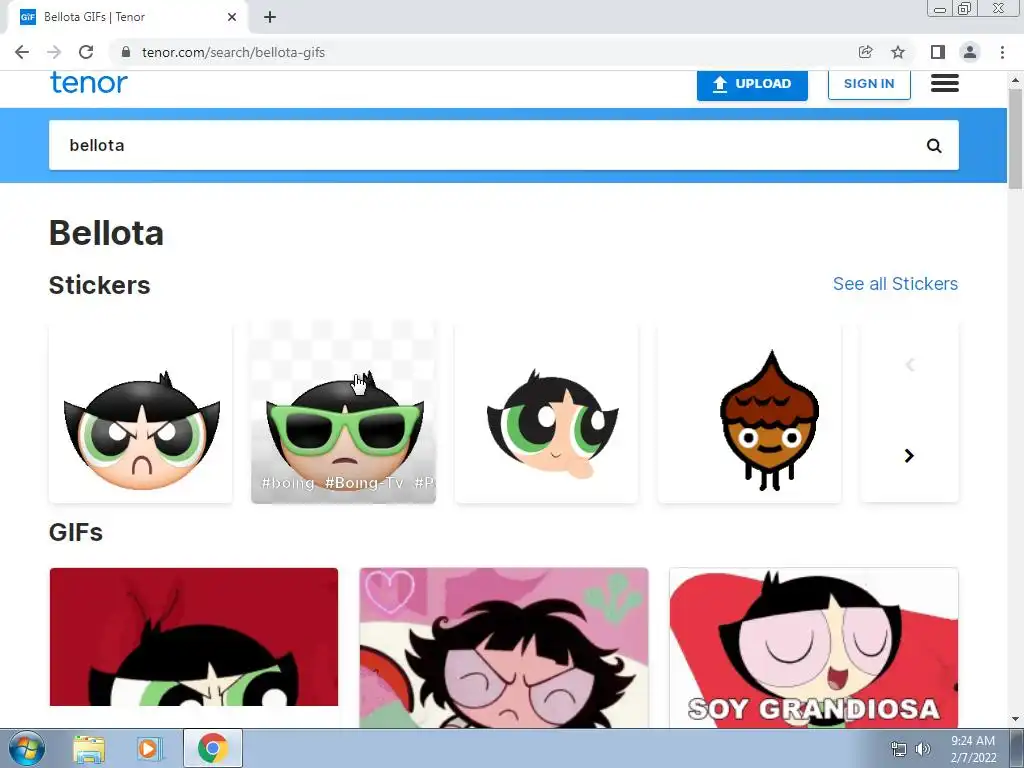This screenshot has height=768, width=1024.
Task: Open File Explorer from the taskbar
Action: coord(89,748)
